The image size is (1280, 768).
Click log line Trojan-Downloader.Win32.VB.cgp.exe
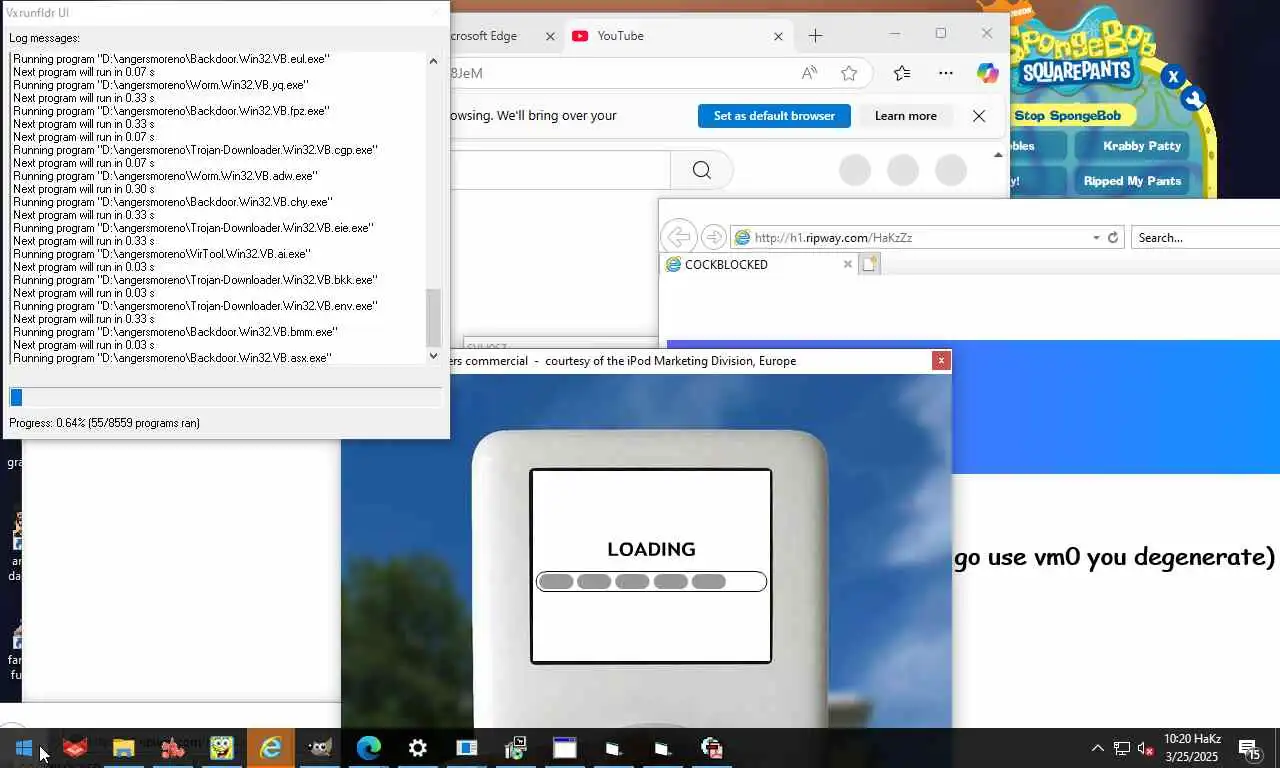click(x=195, y=150)
